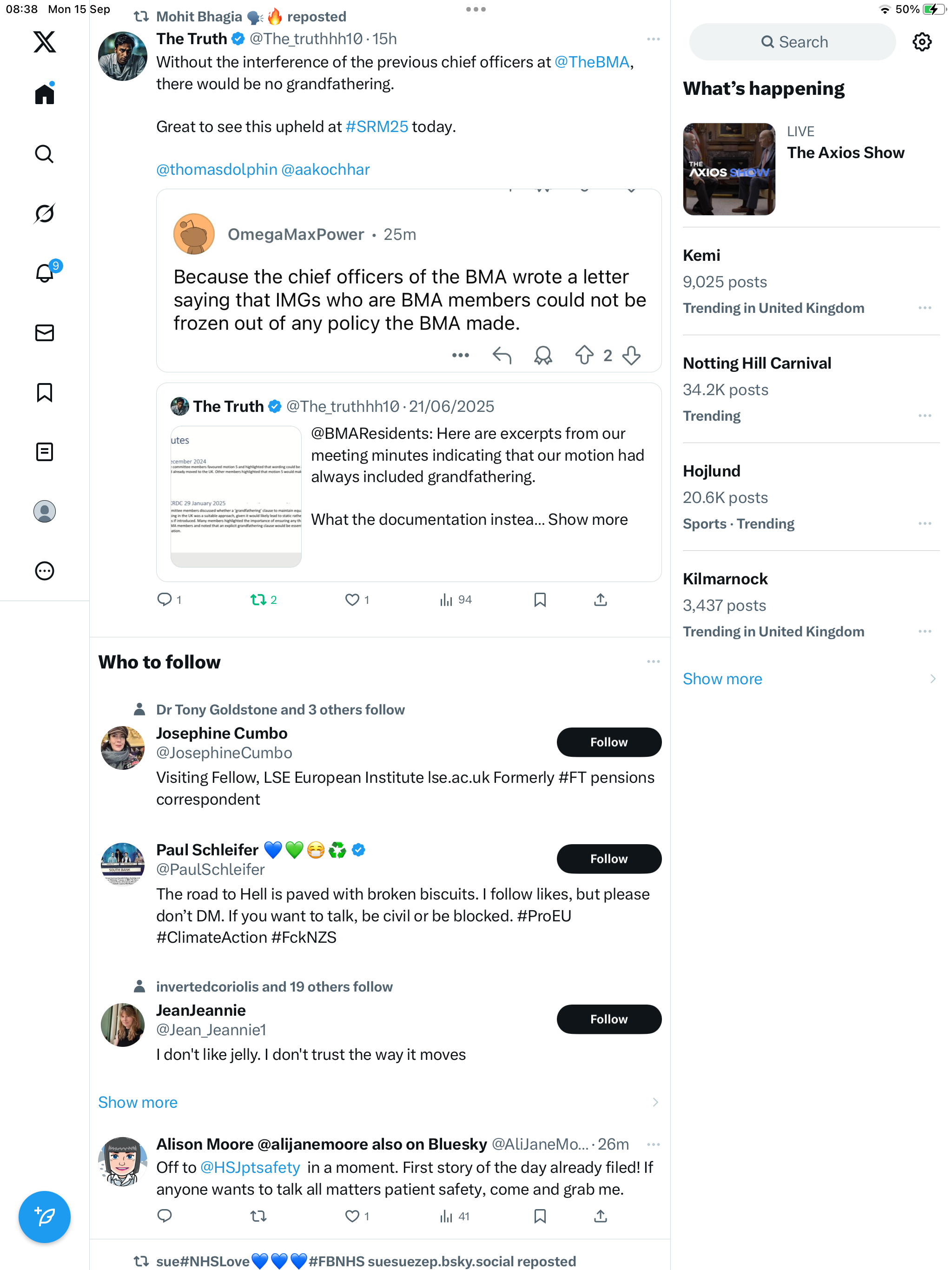The height and width of the screenshot is (1270, 952).
Task: Open the #SRM25 hashtag link
Action: click(x=377, y=126)
